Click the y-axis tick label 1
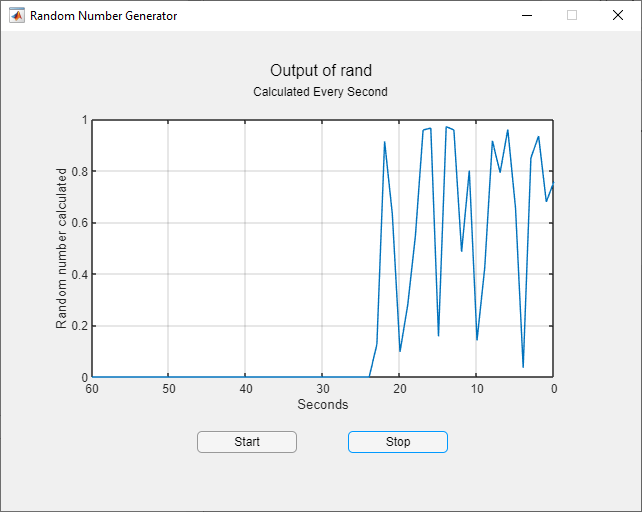 tap(85, 120)
